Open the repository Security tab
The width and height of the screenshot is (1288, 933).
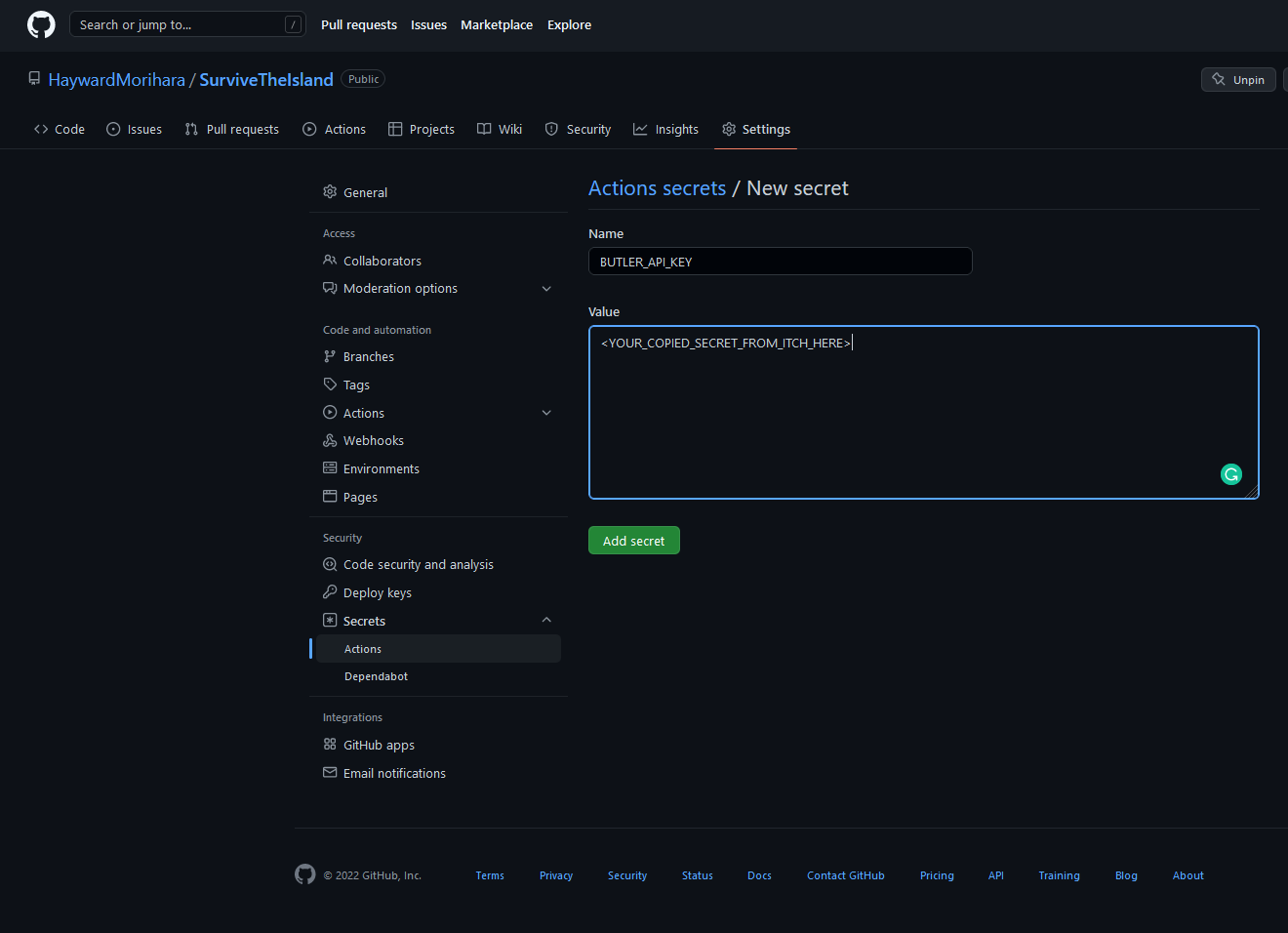pos(579,129)
